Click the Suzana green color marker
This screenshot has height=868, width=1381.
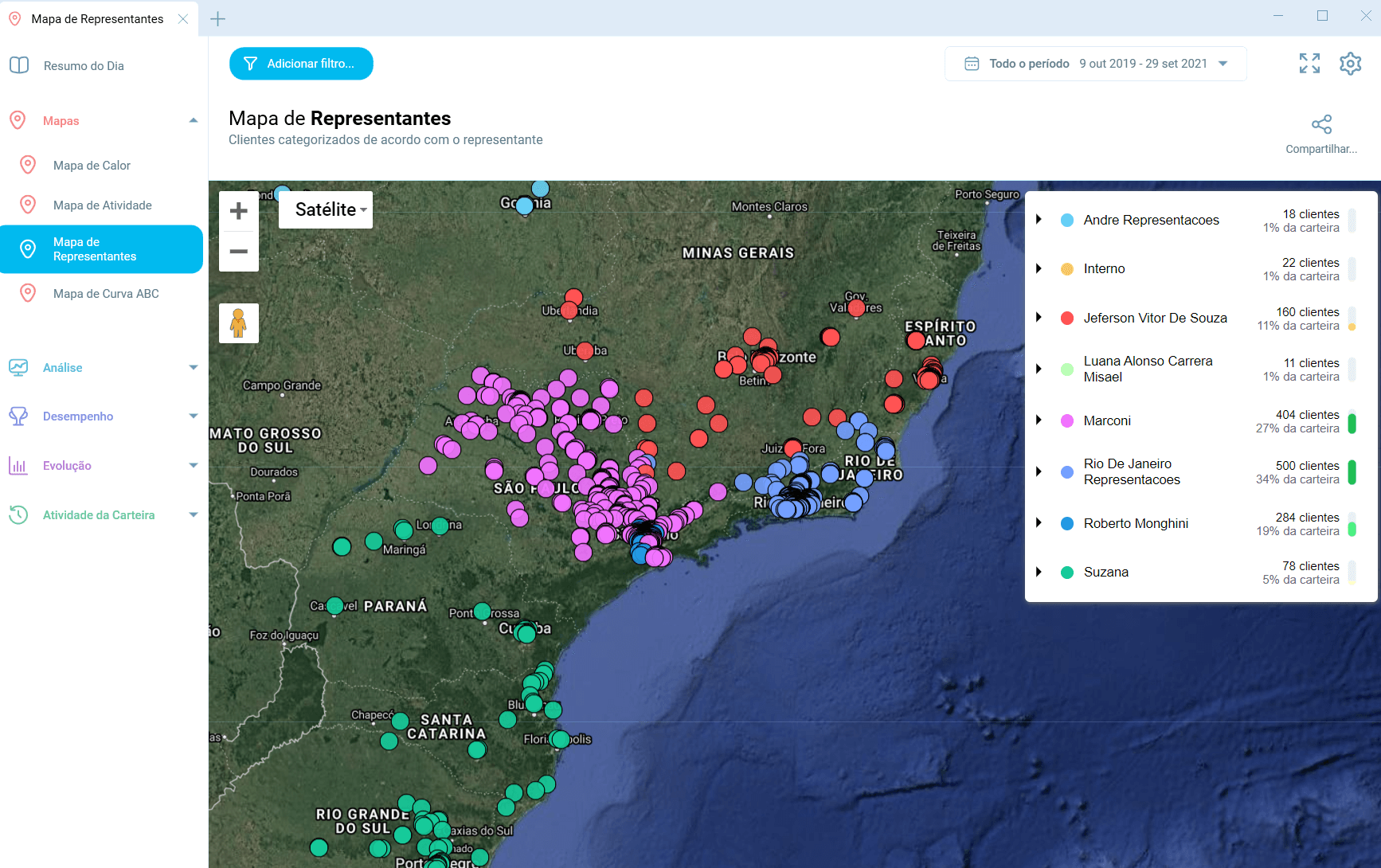click(x=1066, y=572)
